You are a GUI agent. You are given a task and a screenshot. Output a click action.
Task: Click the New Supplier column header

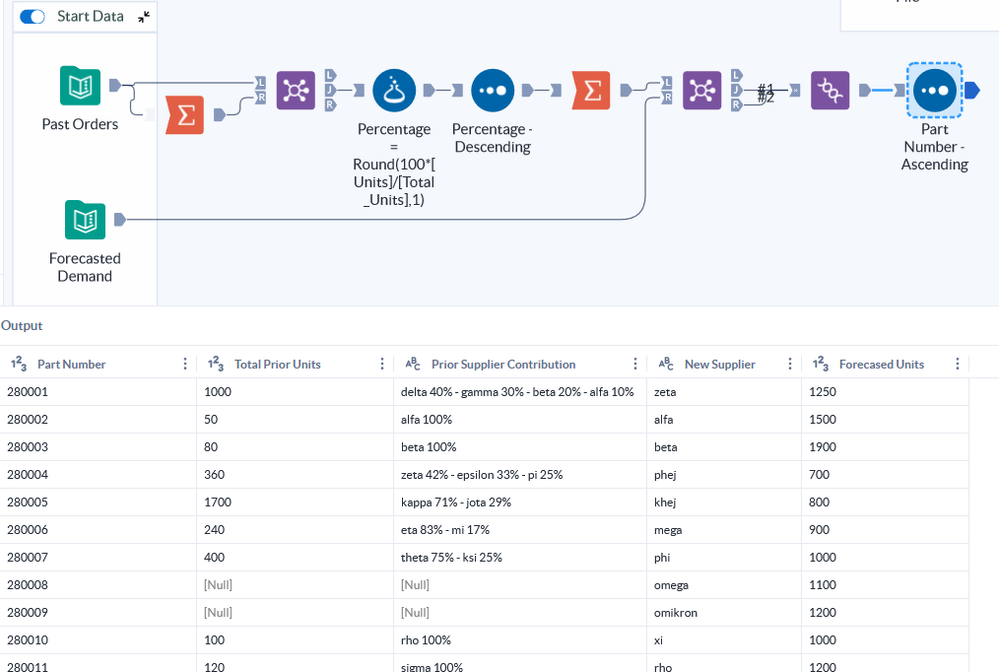coord(719,364)
